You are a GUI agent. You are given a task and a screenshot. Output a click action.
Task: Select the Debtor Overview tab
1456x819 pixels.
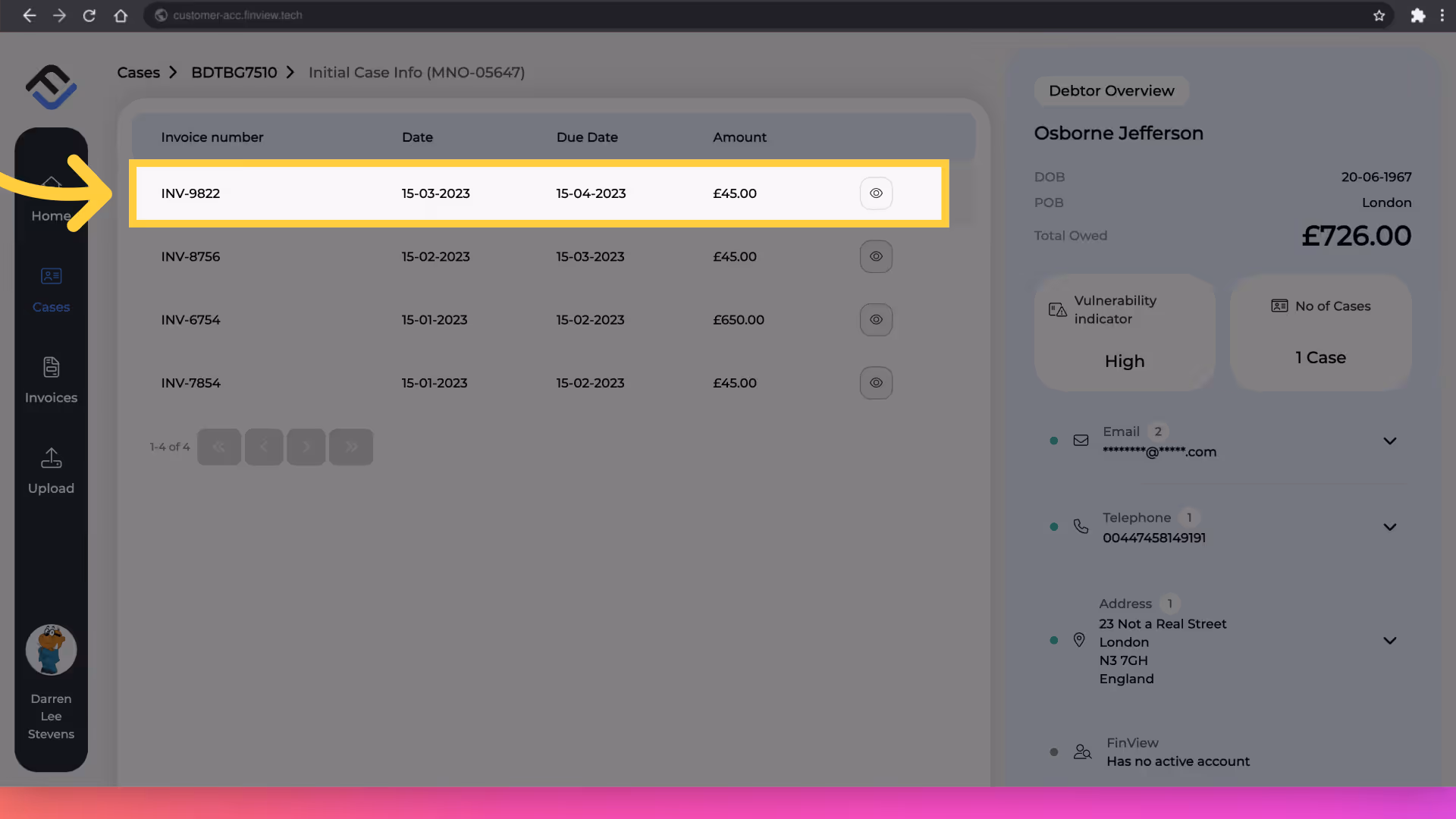[1111, 91]
